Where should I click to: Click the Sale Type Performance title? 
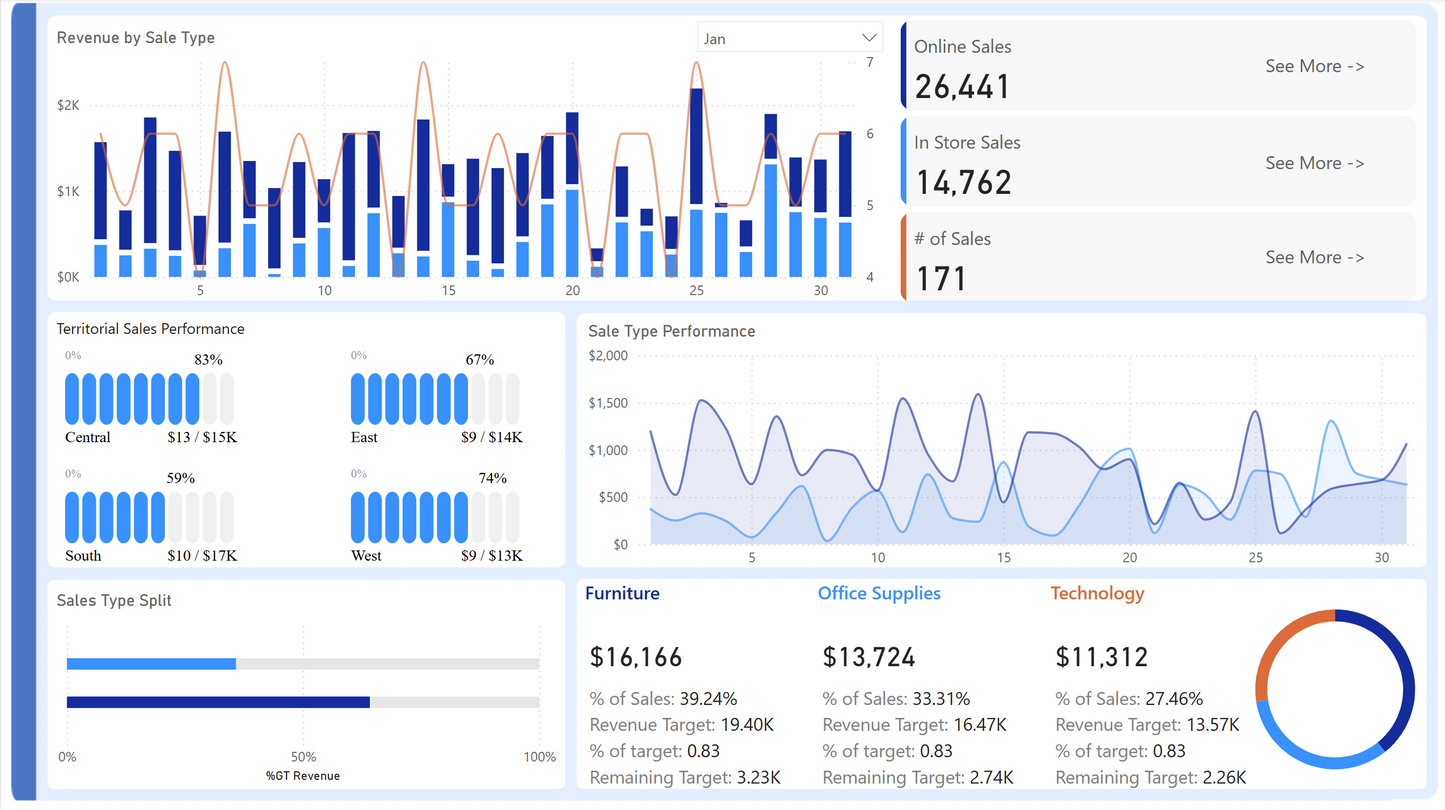672,331
